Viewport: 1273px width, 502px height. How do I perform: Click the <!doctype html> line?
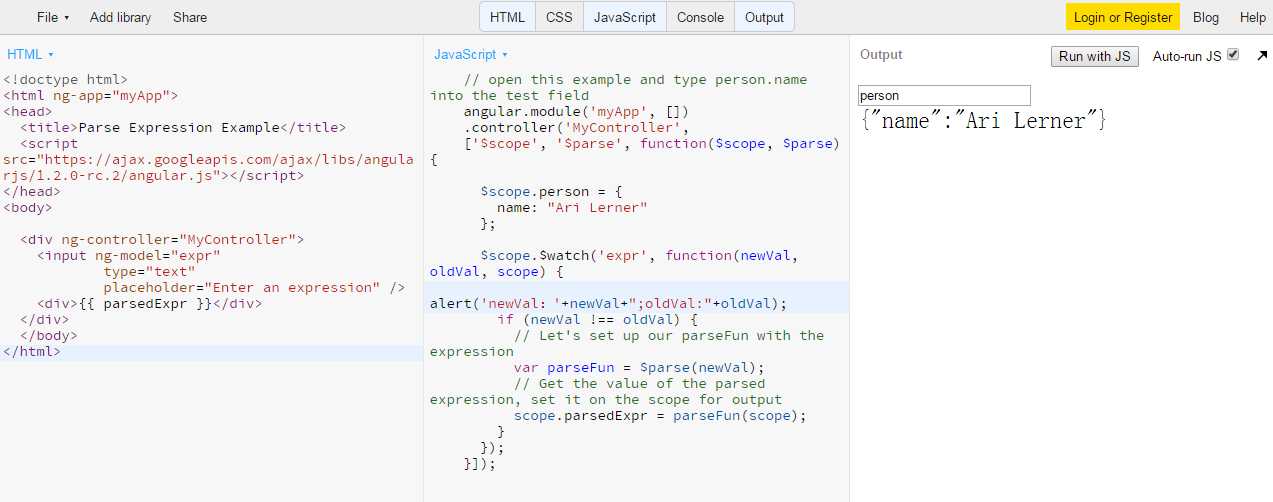(x=65, y=79)
